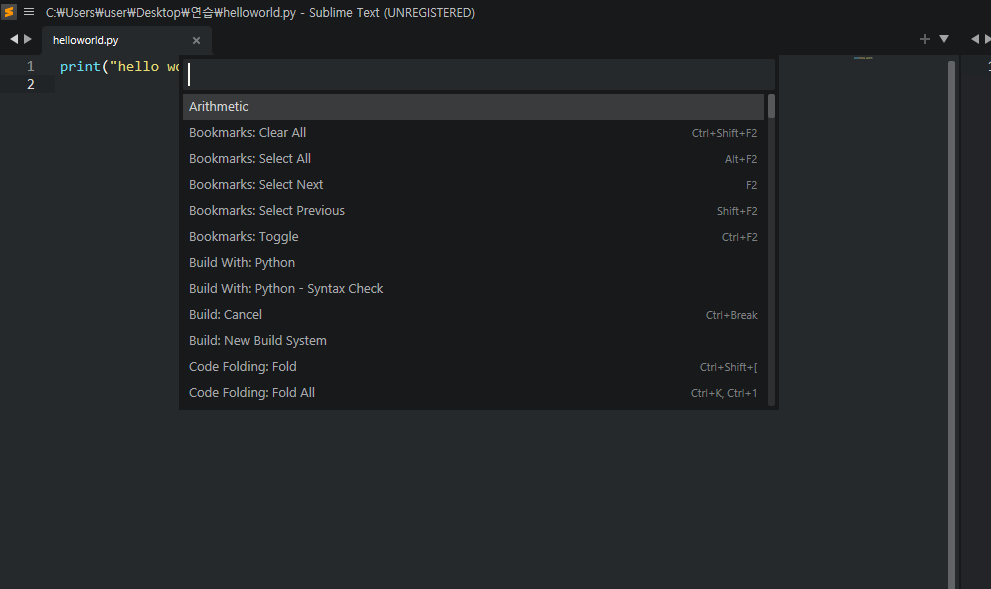Open the hamburger menu icon
Screen dimensions: 991x589
pyautogui.click(x=29, y=12)
